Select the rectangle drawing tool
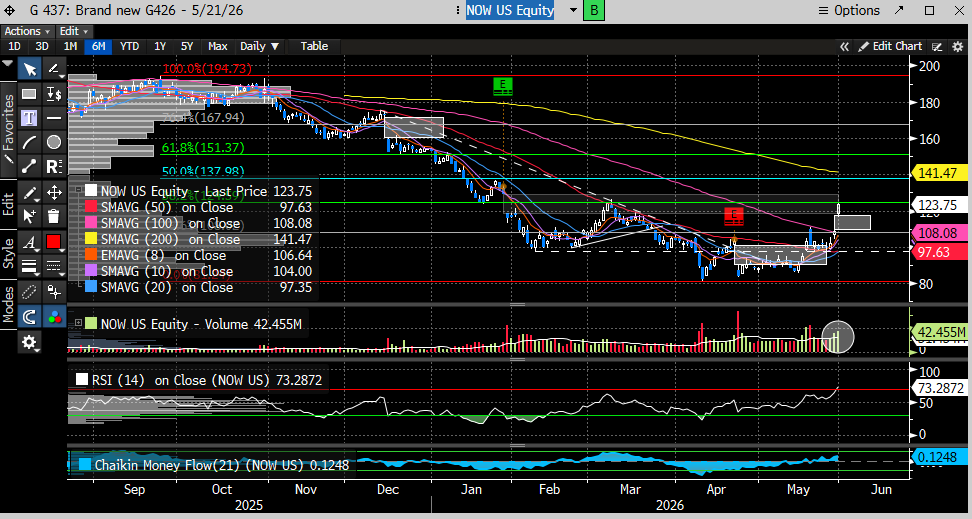The width and height of the screenshot is (972, 519). click(x=29, y=94)
